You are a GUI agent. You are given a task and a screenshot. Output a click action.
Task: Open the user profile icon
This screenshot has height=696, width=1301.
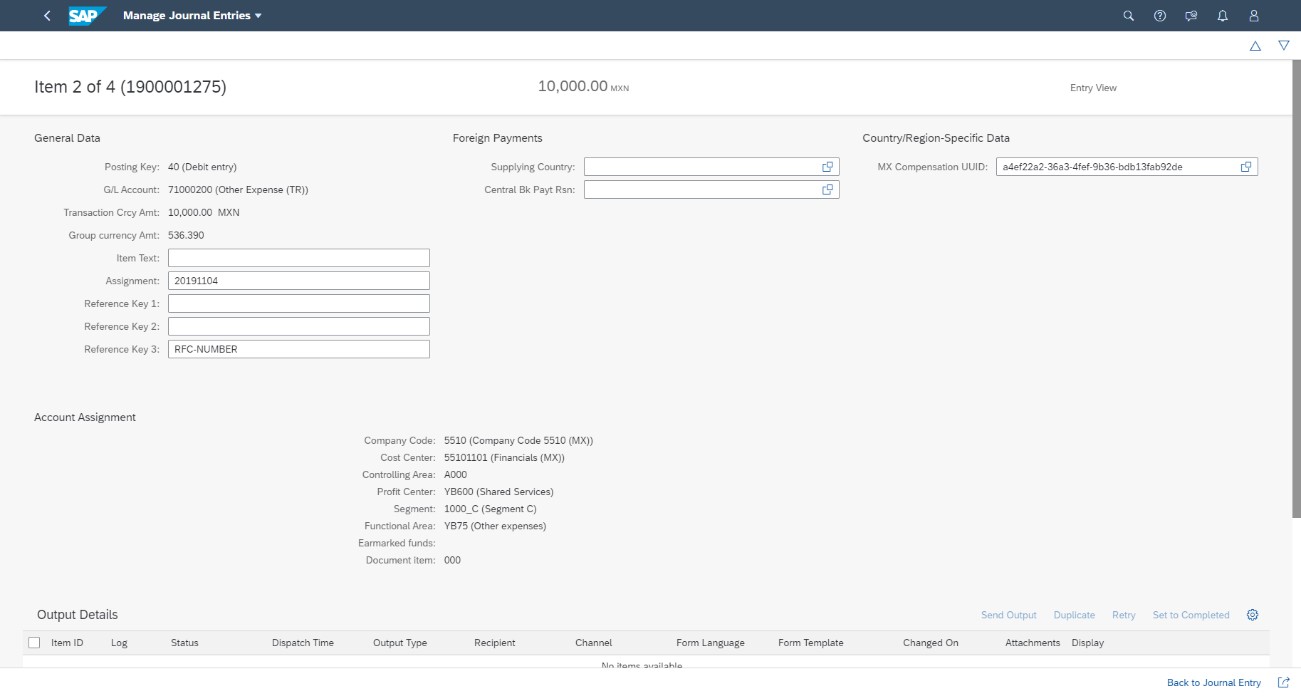tap(1254, 16)
